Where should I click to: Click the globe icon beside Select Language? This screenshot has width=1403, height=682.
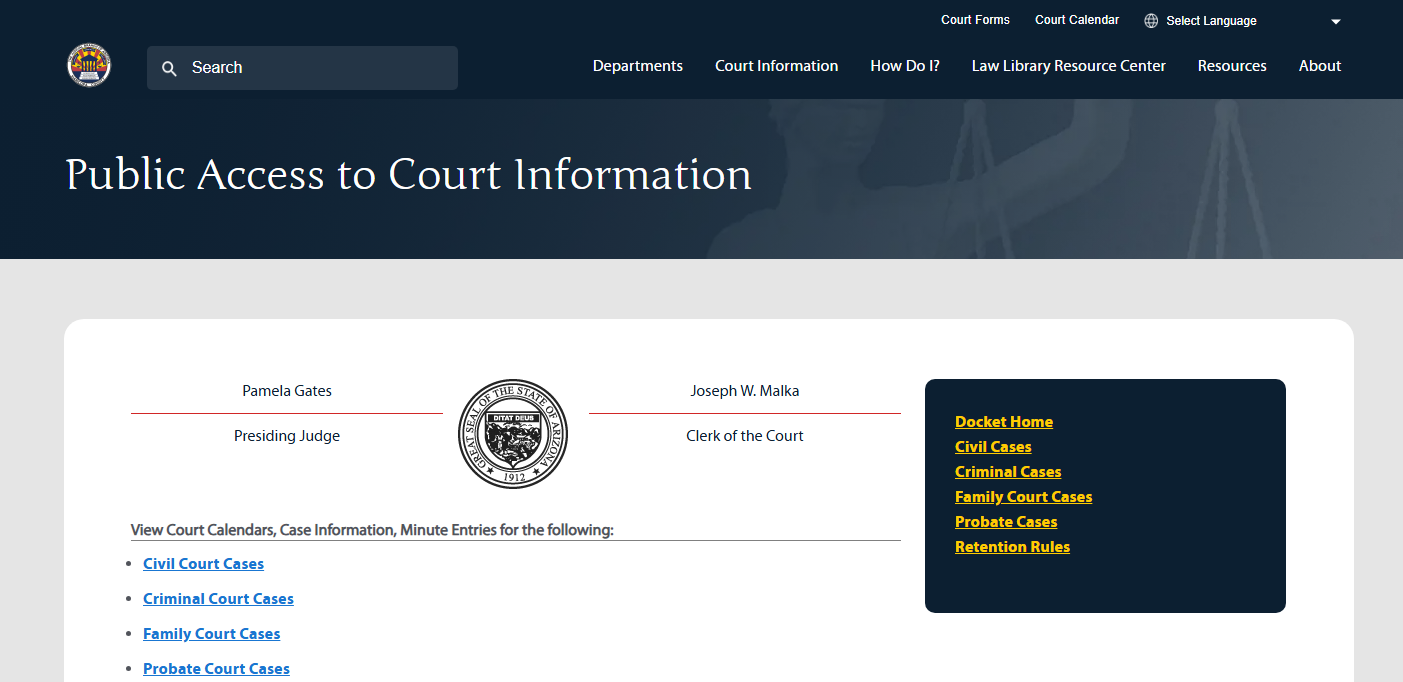tap(1151, 21)
